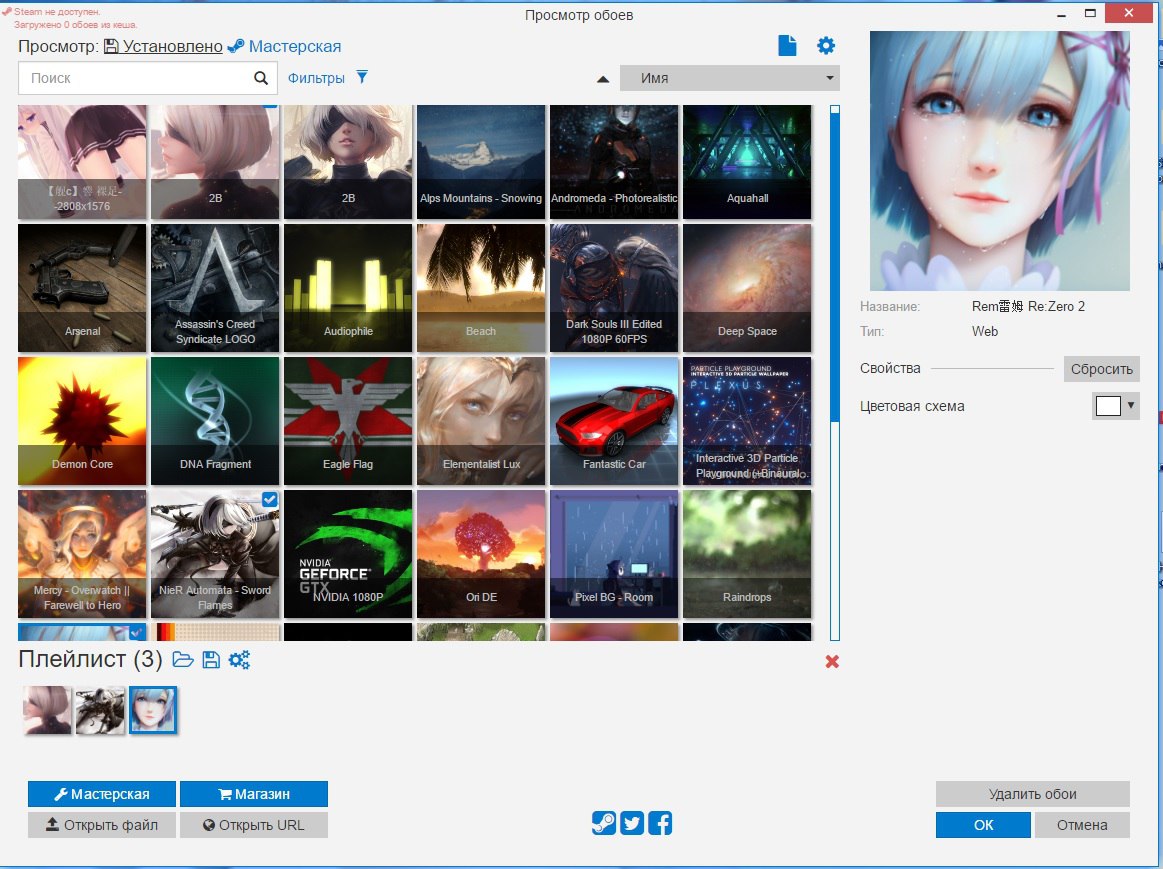Reset properties with the Сбросить button
1163x869 pixels.
click(x=1101, y=369)
